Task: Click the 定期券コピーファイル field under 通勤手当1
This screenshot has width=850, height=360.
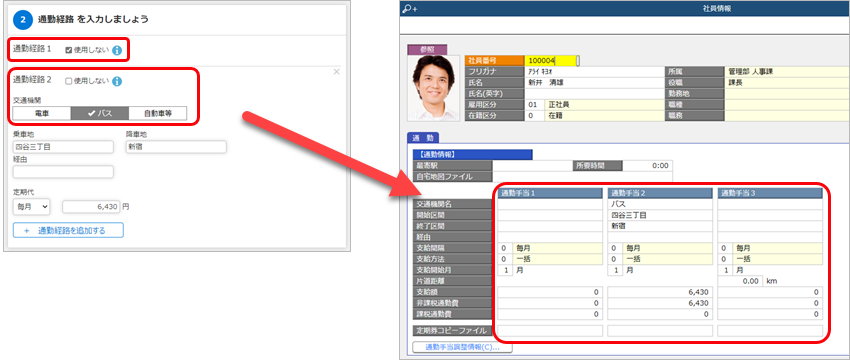Action: point(550,331)
